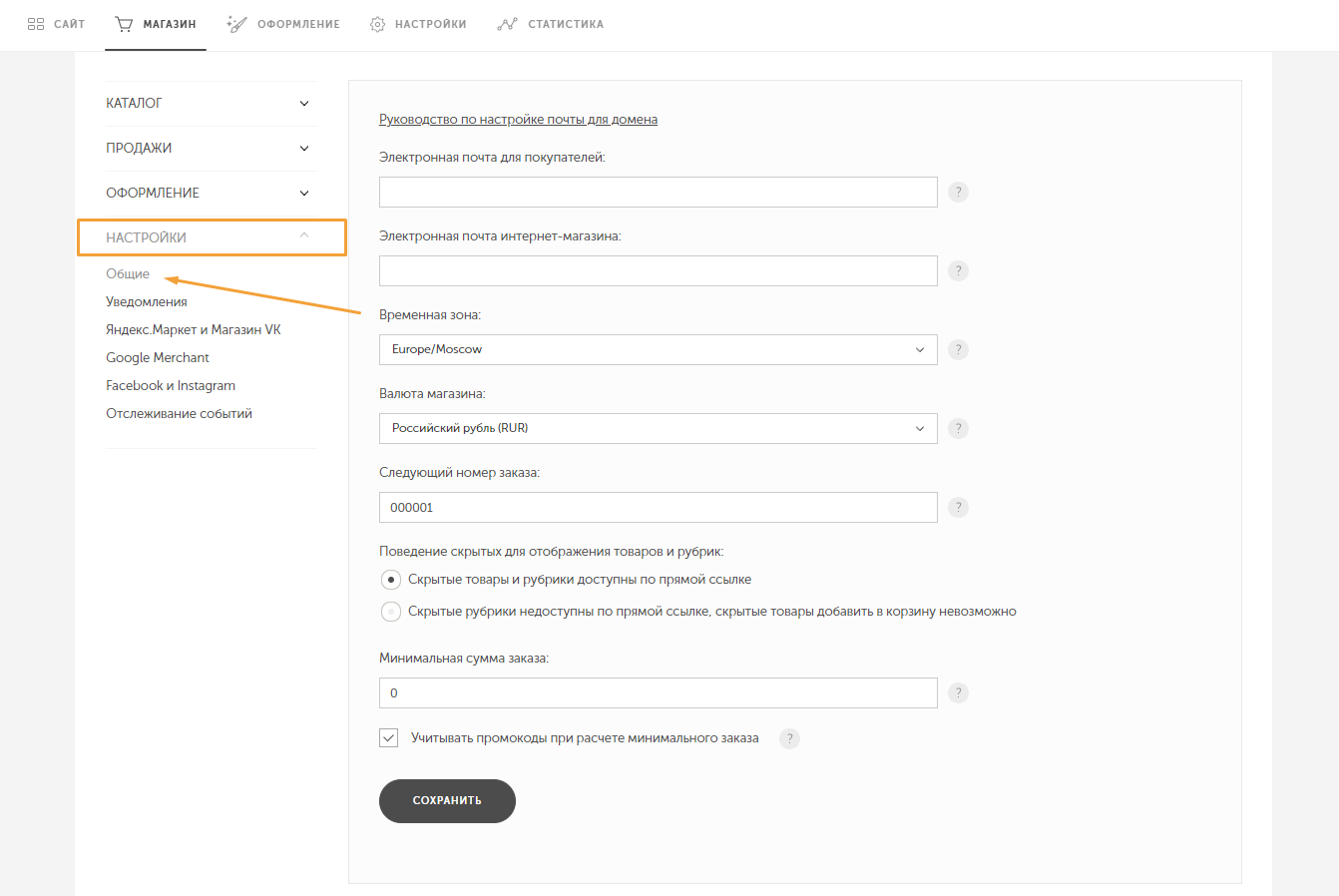Click the minimum order amount input field
This screenshot has height=896, width=1339.
659,692
